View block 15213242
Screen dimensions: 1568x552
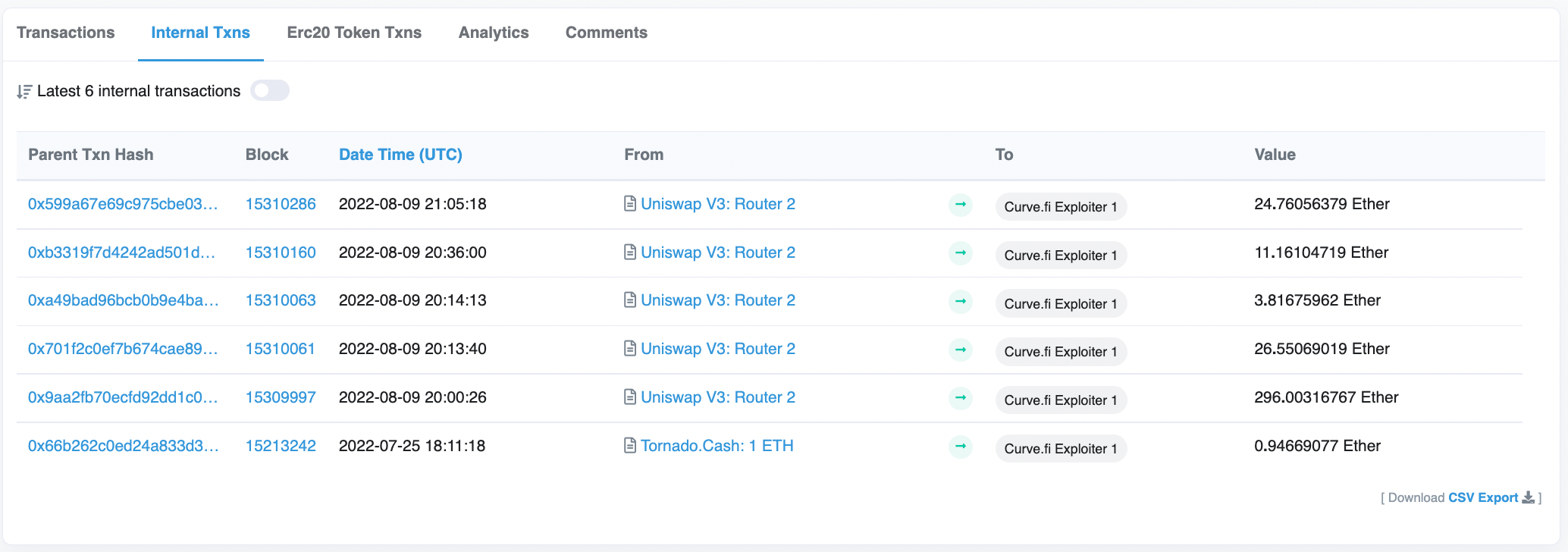pos(281,446)
